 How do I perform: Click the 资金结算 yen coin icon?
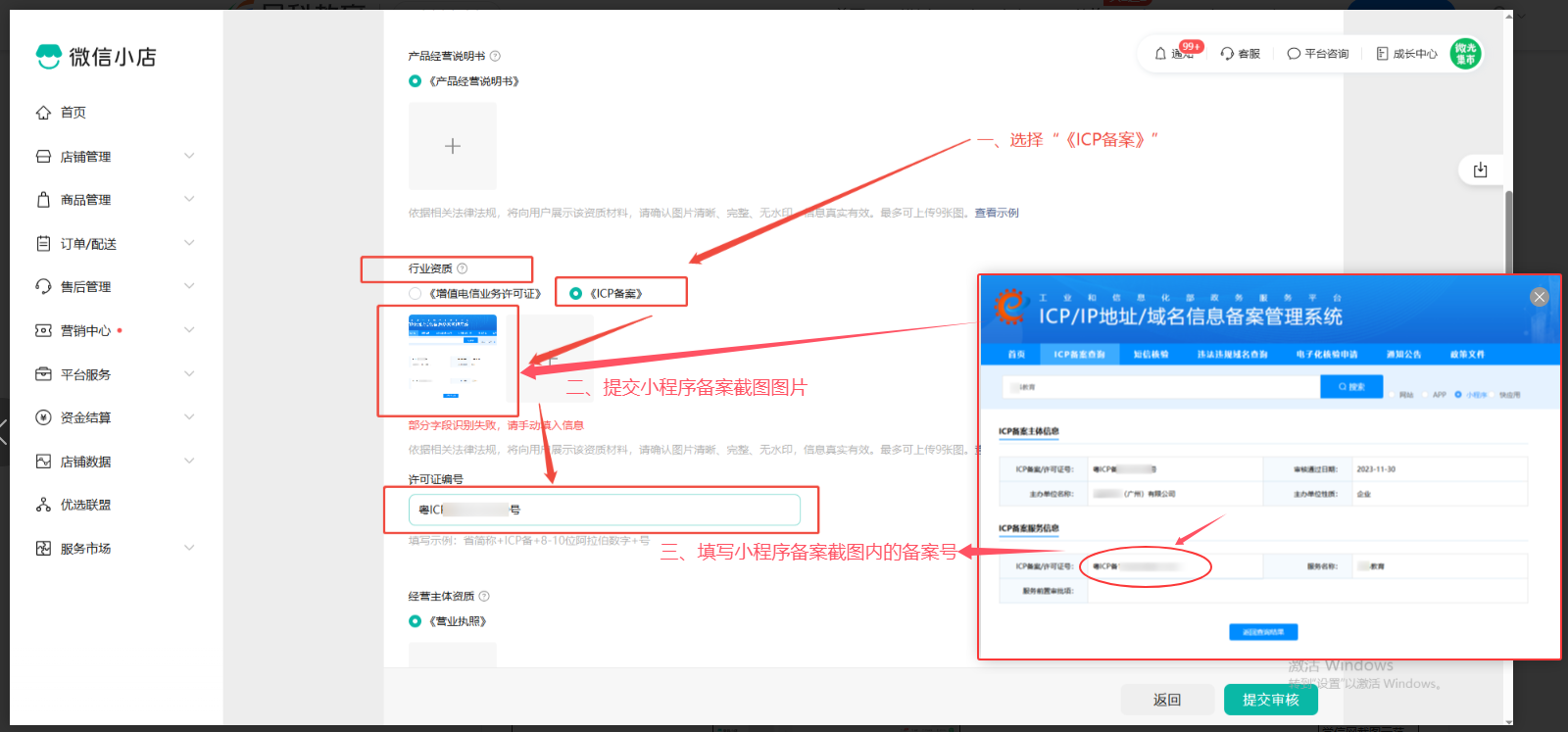tap(43, 417)
